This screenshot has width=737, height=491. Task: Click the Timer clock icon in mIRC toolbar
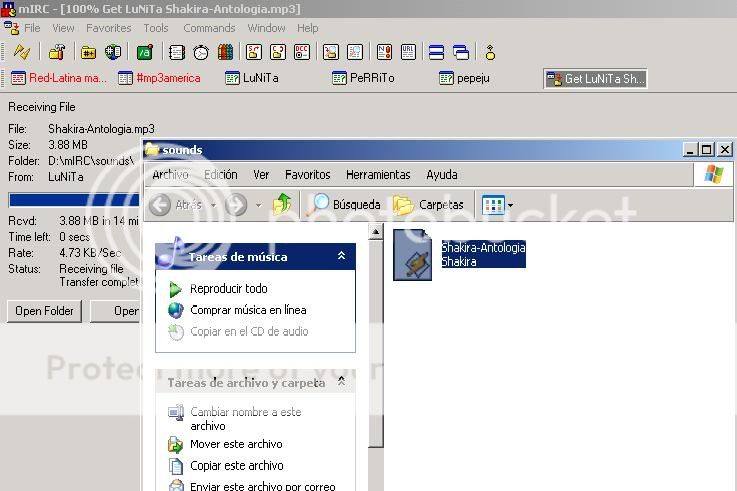click(201, 52)
